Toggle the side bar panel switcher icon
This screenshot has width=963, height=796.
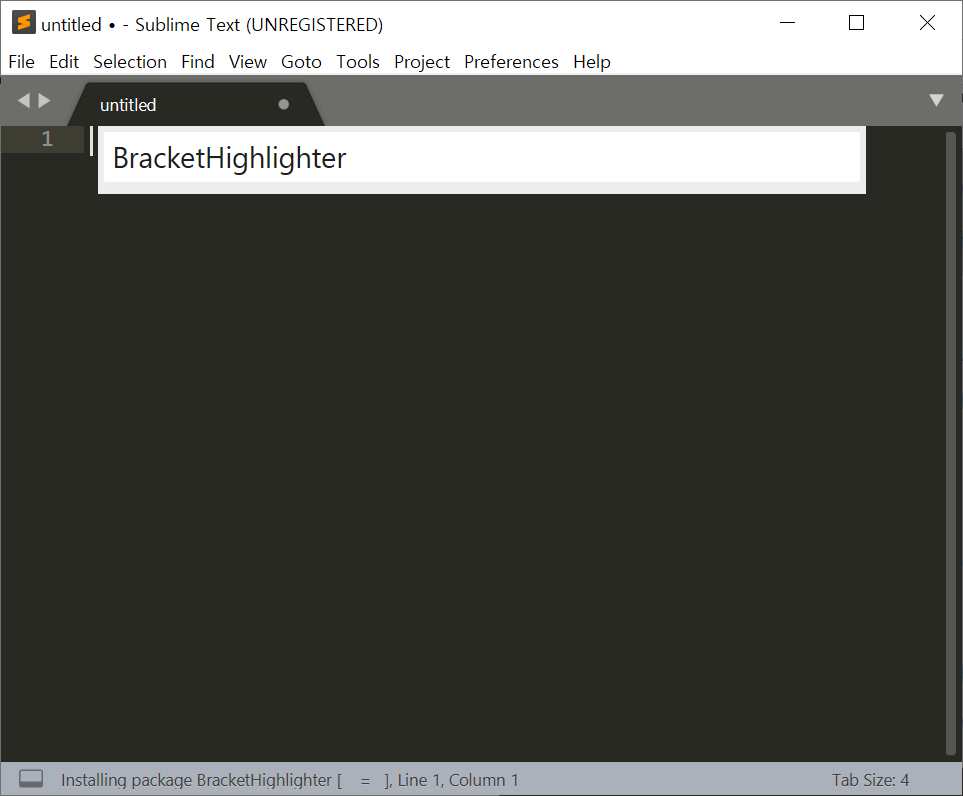(31, 779)
